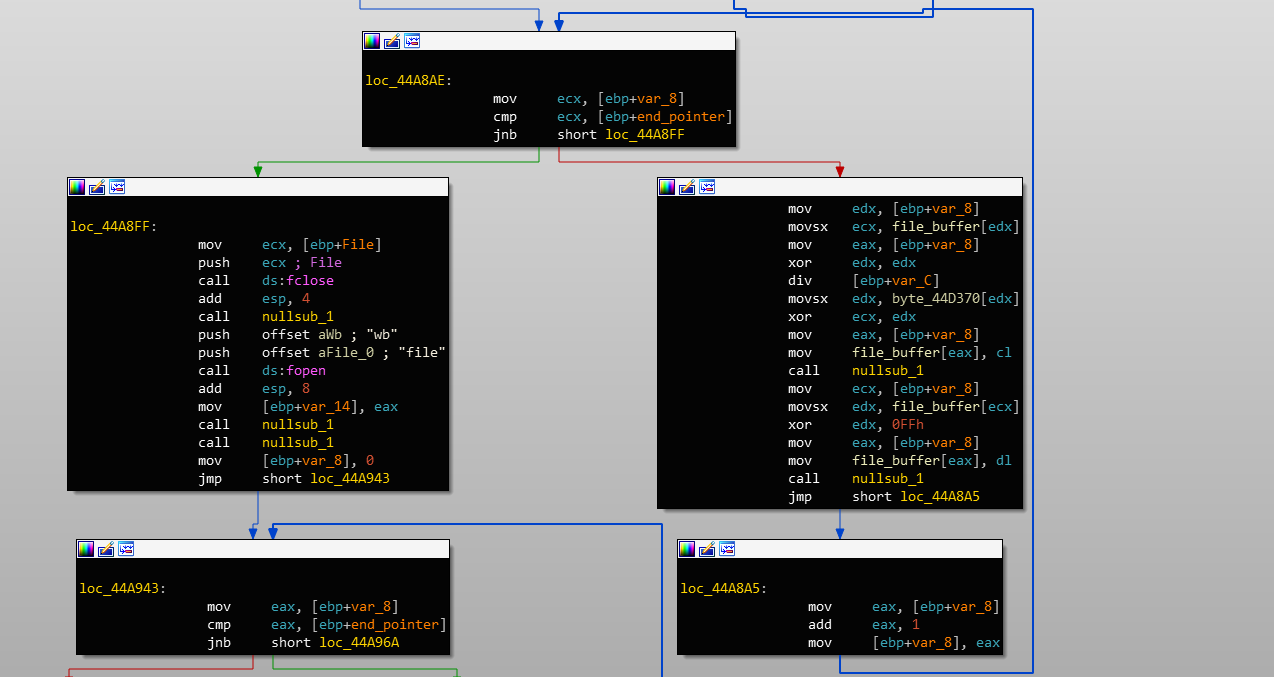Select 'offset aWb' operand
Image resolution: width=1274 pixels, height=677 pixels.
coord(302,335)
